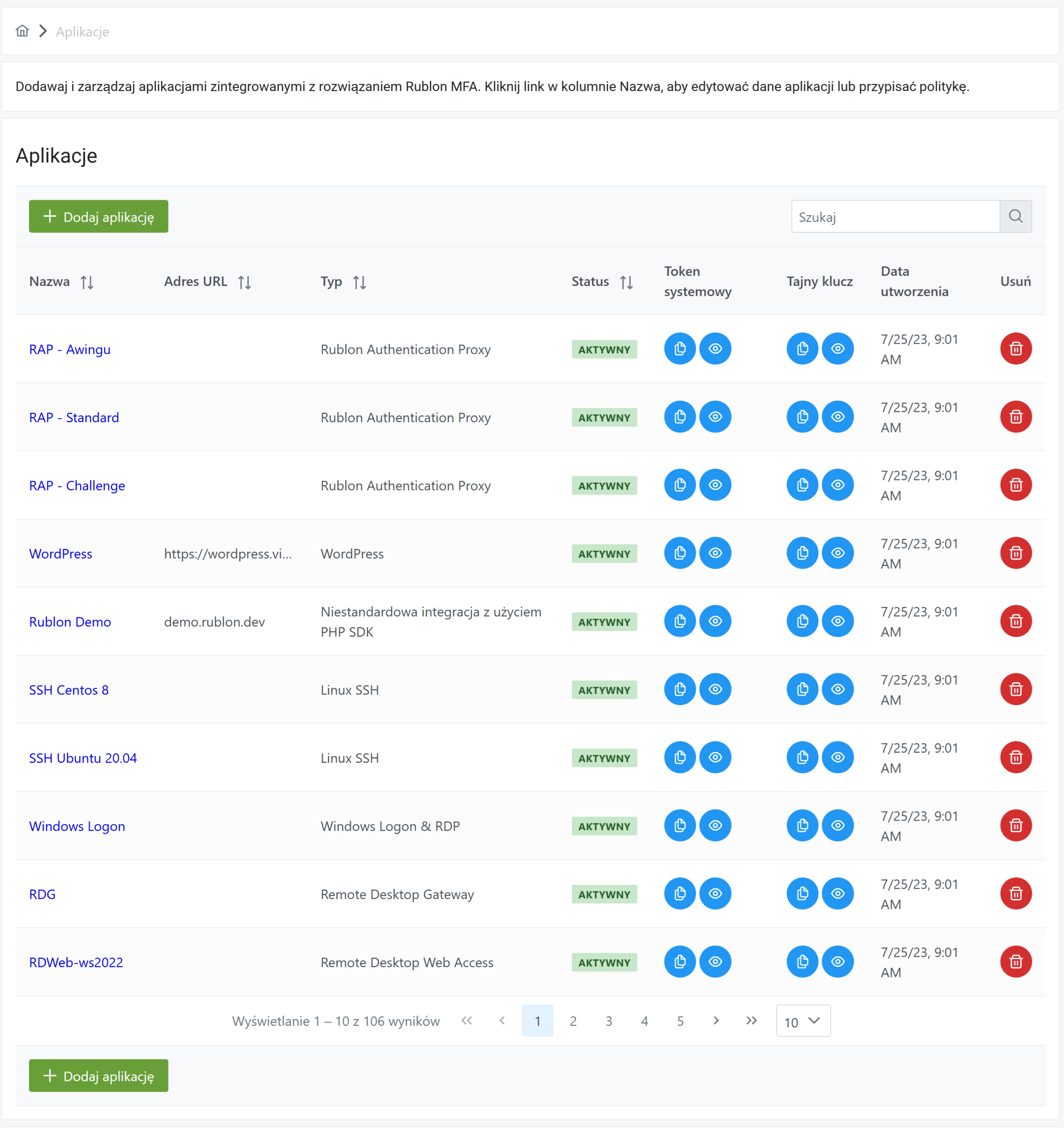1064x1128 pixels.
Task: Copy the system token for SSH Centos 8
Action: [680, 689]
